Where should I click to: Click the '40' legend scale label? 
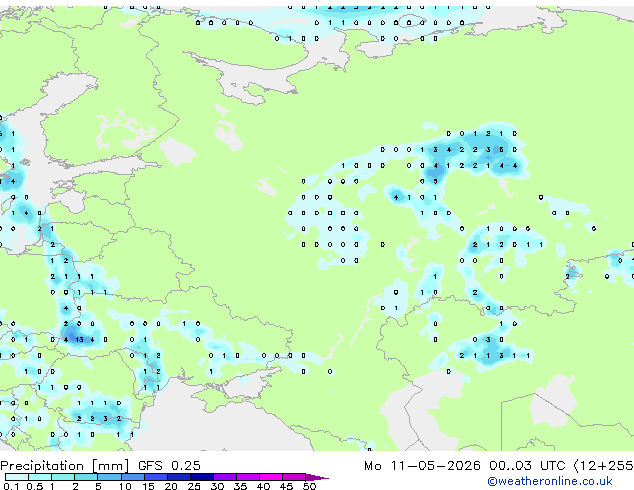pyautogui.click(x=263, y=486)
